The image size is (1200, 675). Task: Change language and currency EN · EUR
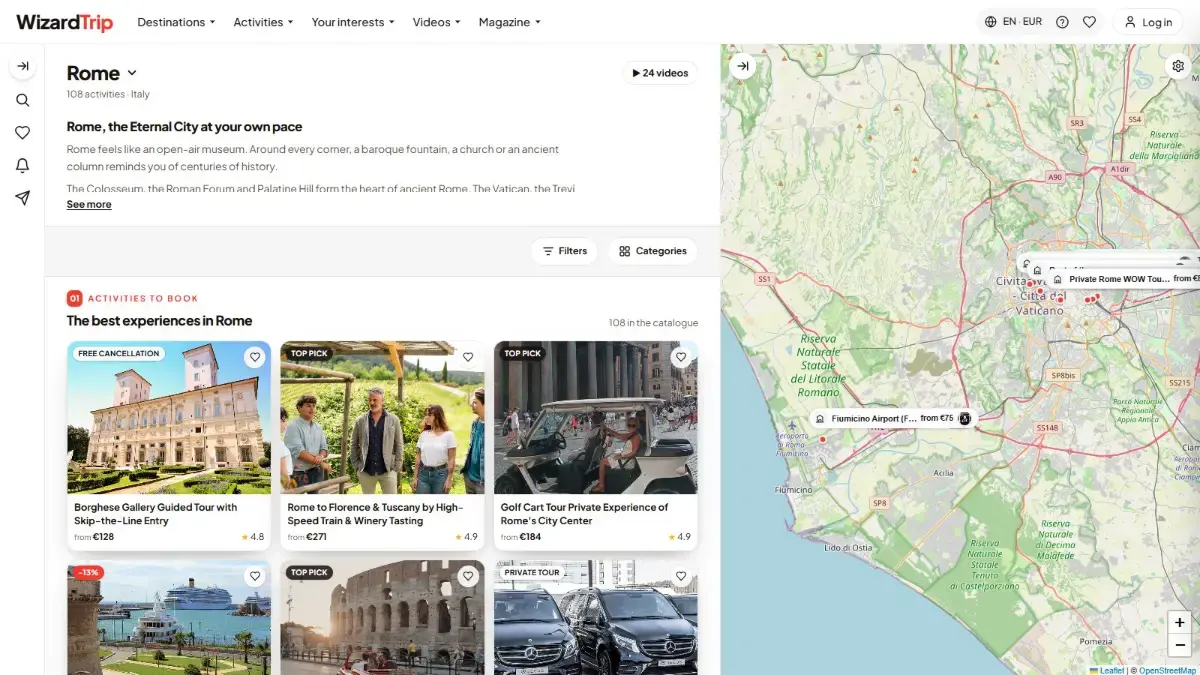click(x=1013, y=22)
